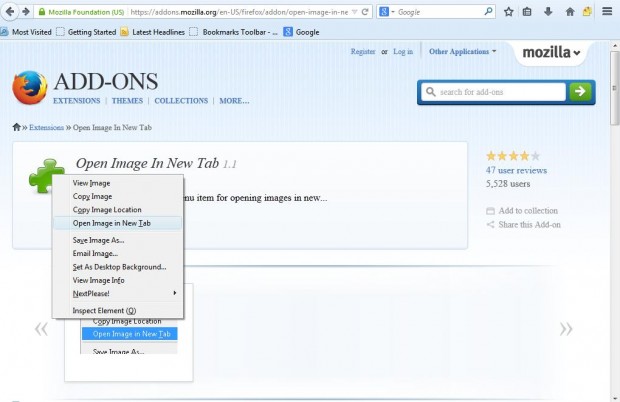Open the mozilla tab dropdown

point(552,52)
